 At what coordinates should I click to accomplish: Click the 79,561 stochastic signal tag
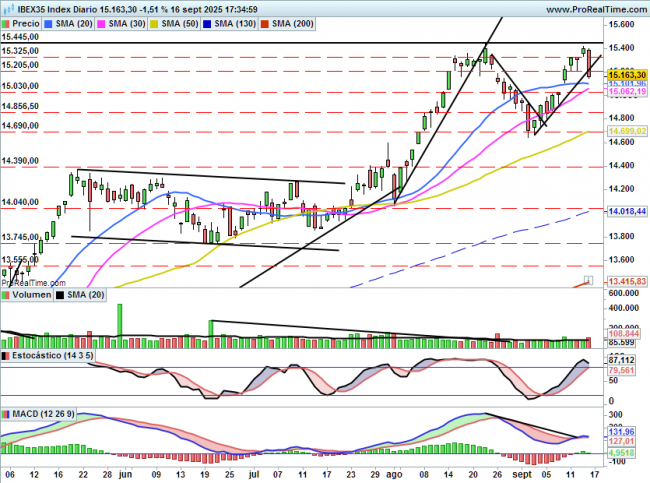coord(621,370)
